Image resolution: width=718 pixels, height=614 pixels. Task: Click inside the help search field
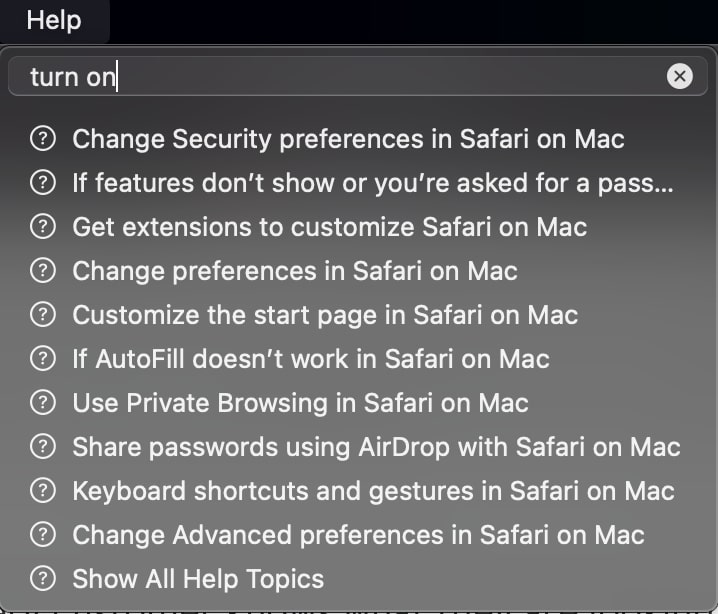pos(340,76)
